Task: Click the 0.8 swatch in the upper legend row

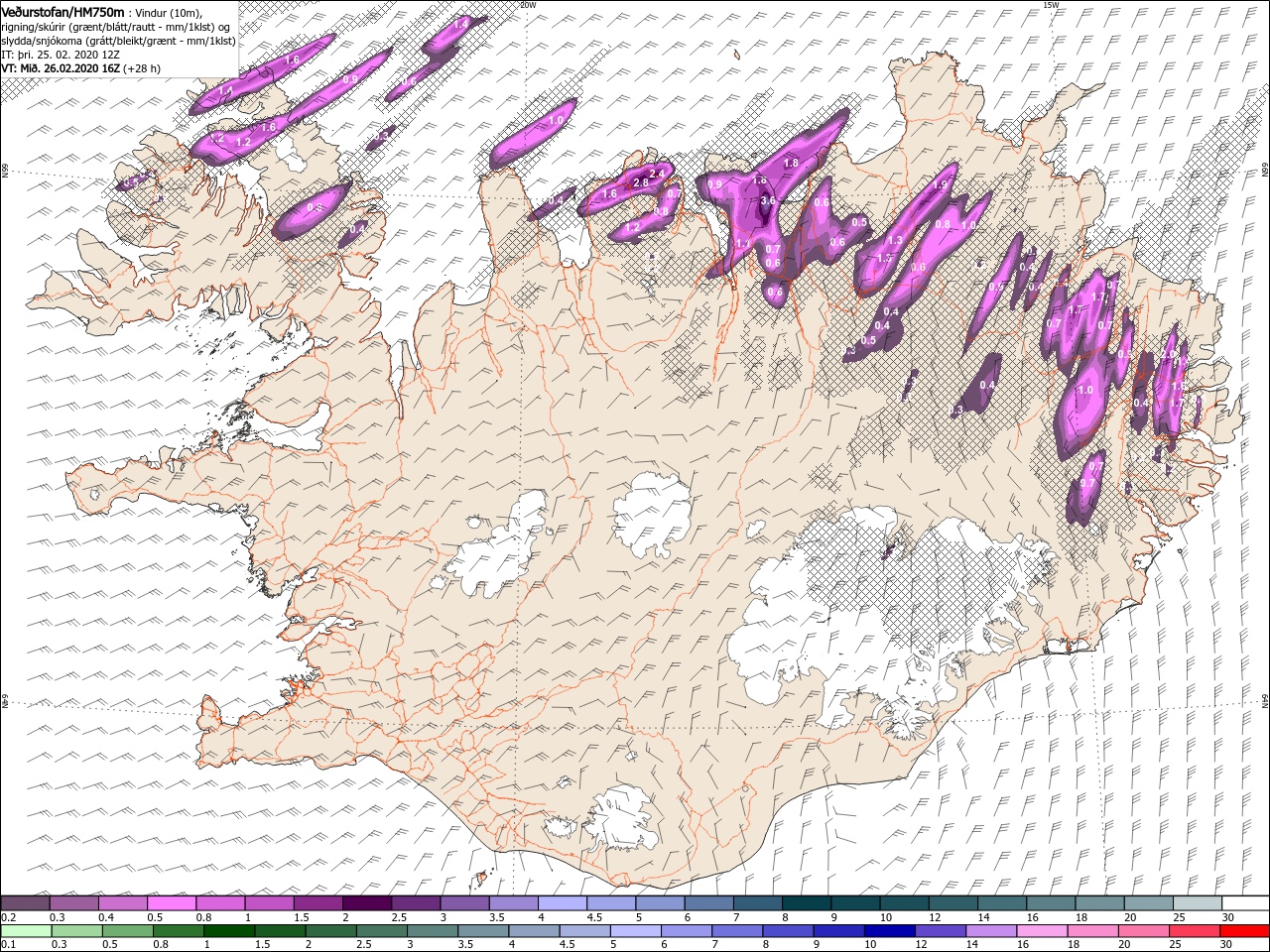Action: [220, 902]
